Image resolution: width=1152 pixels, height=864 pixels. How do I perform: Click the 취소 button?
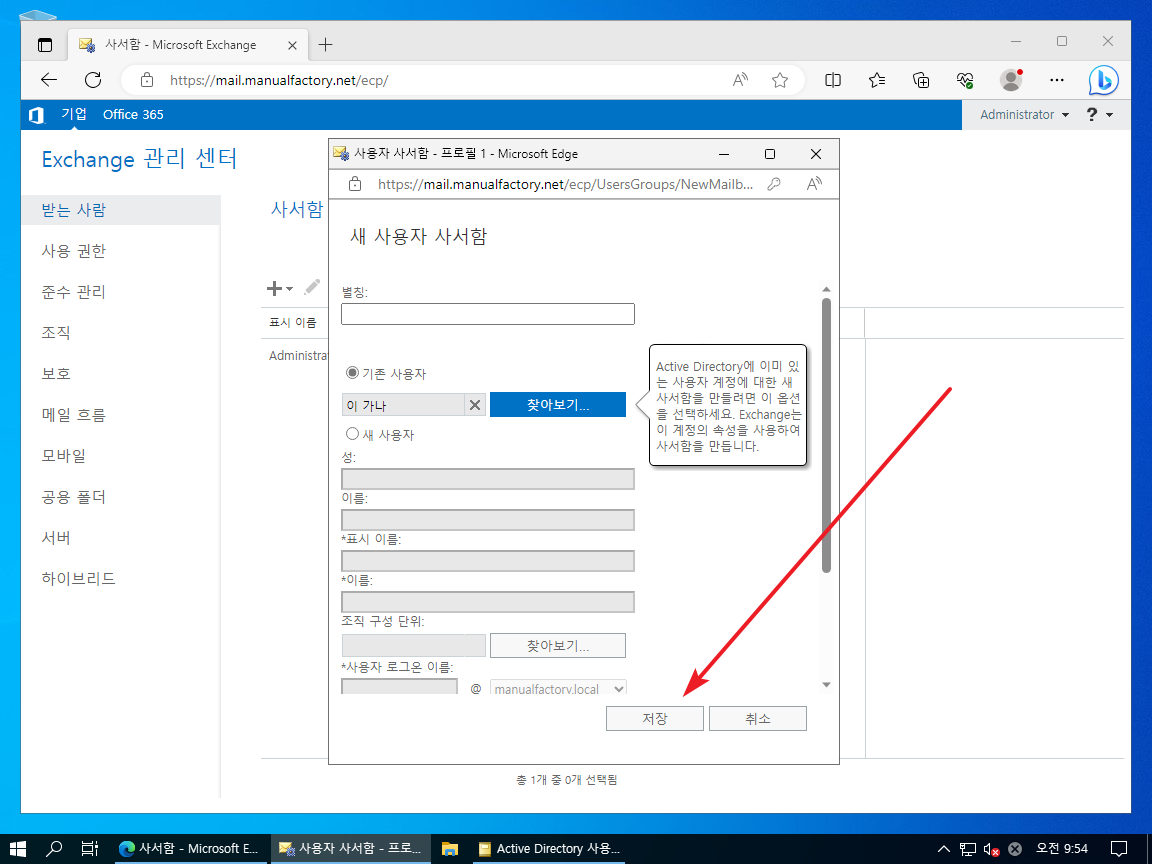coord(757,719)
